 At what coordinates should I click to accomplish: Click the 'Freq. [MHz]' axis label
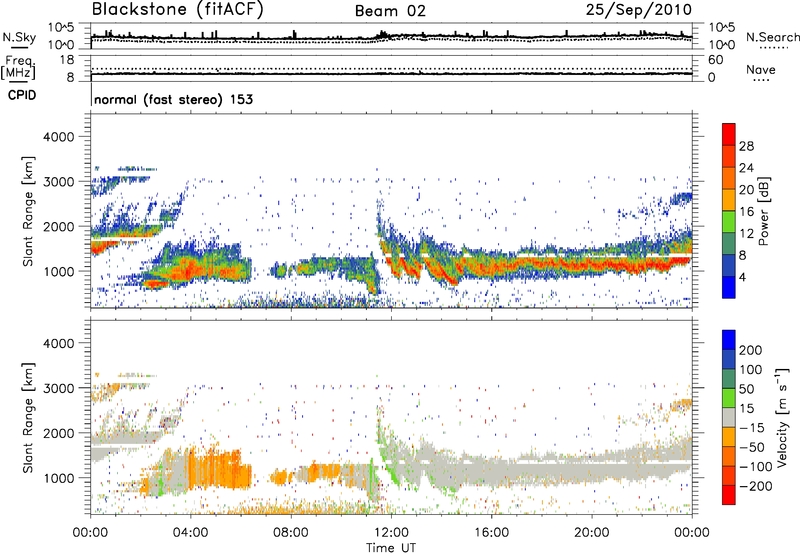tap(19, 68)
